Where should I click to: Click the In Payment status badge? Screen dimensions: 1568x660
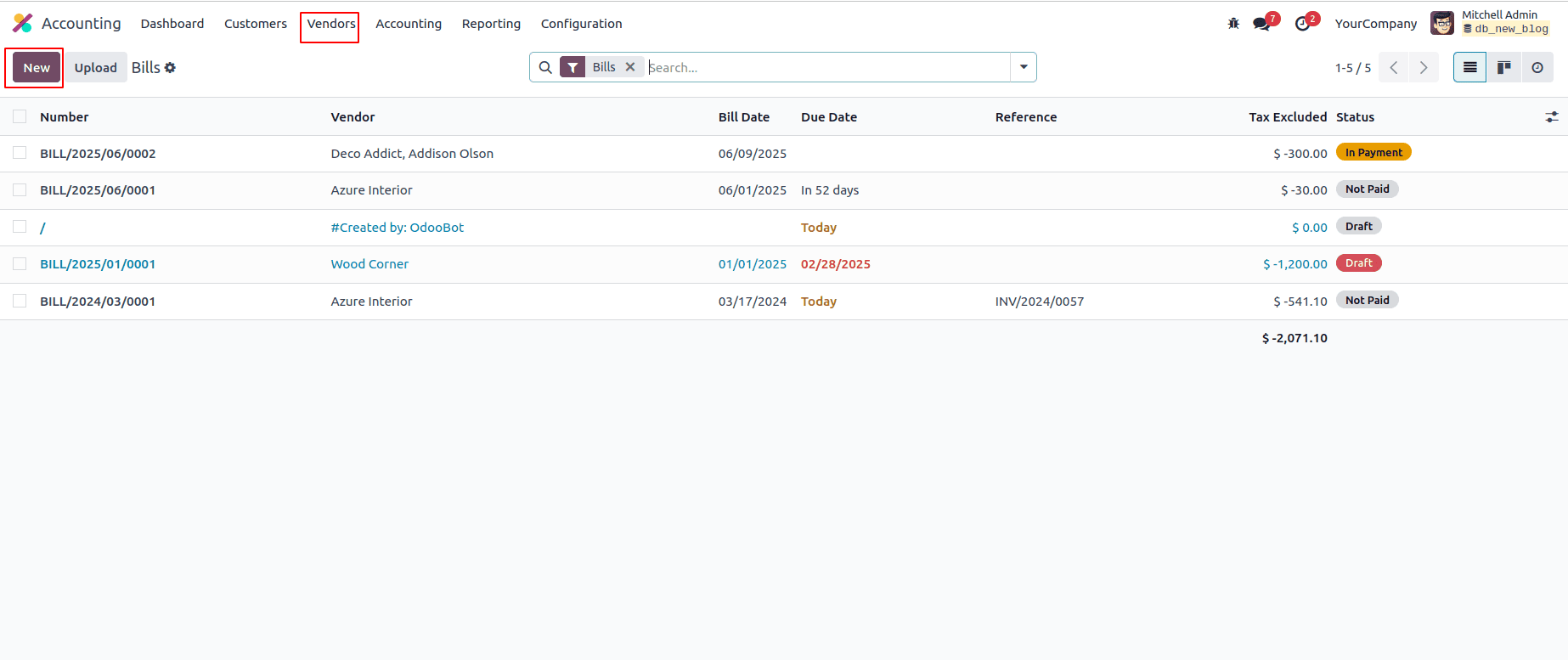tap(1373, 152)
